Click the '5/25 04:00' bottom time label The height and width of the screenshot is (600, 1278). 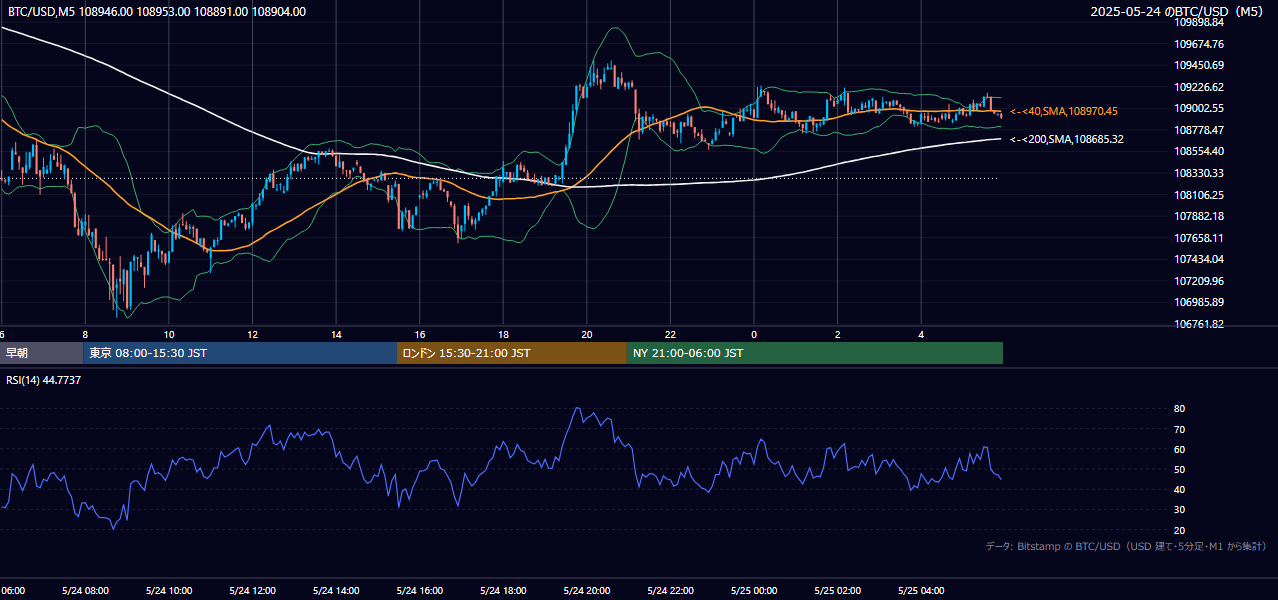coord(921,590)
